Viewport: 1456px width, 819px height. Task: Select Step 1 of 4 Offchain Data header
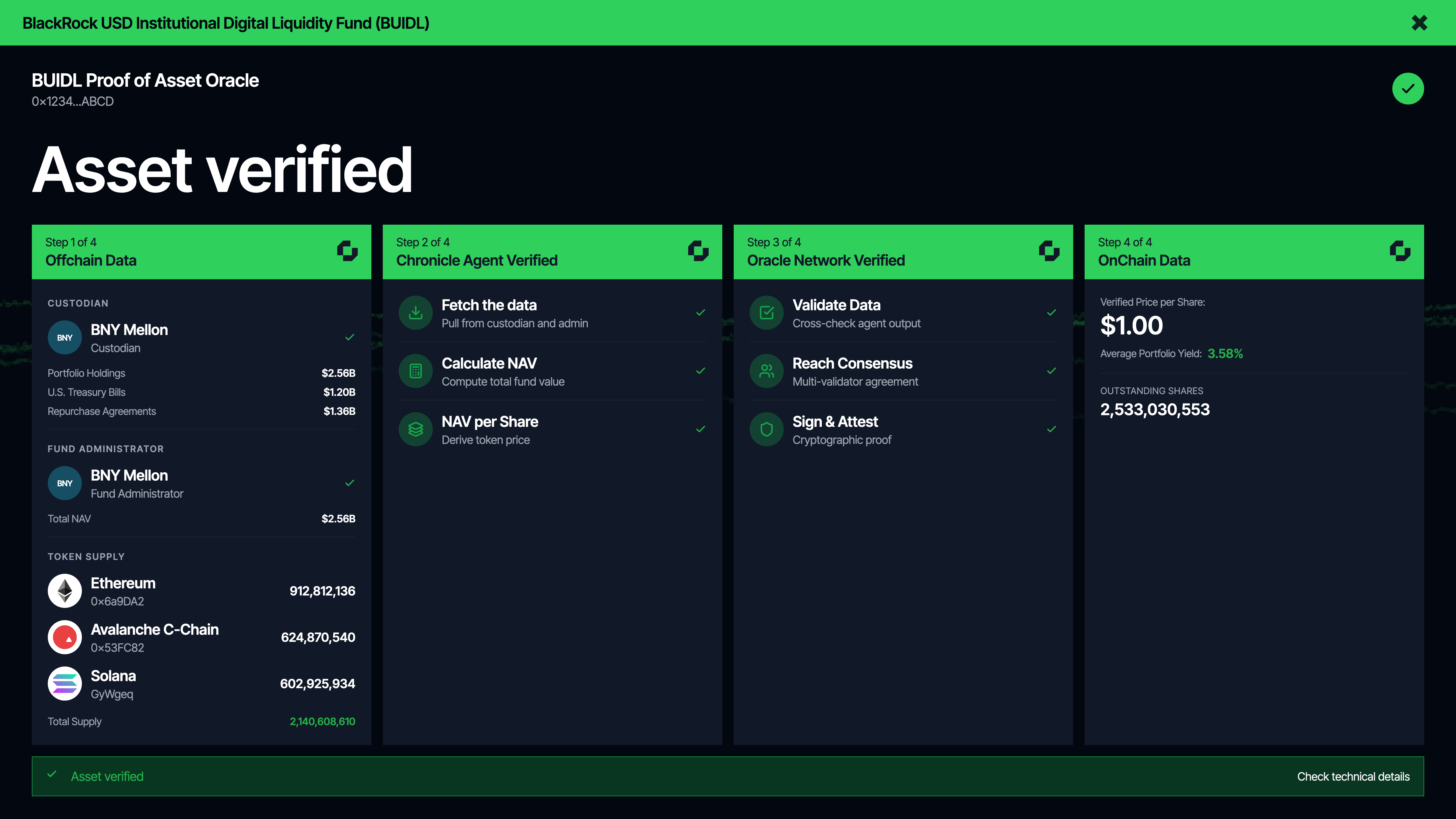(201, 251)
